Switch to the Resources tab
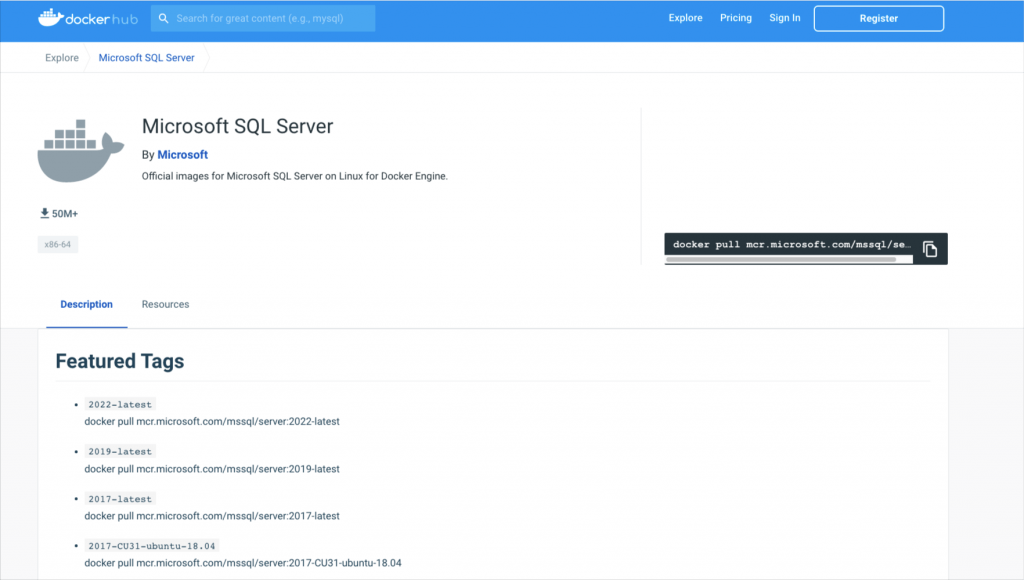The image size is (1024, 580). coord(165,304)
